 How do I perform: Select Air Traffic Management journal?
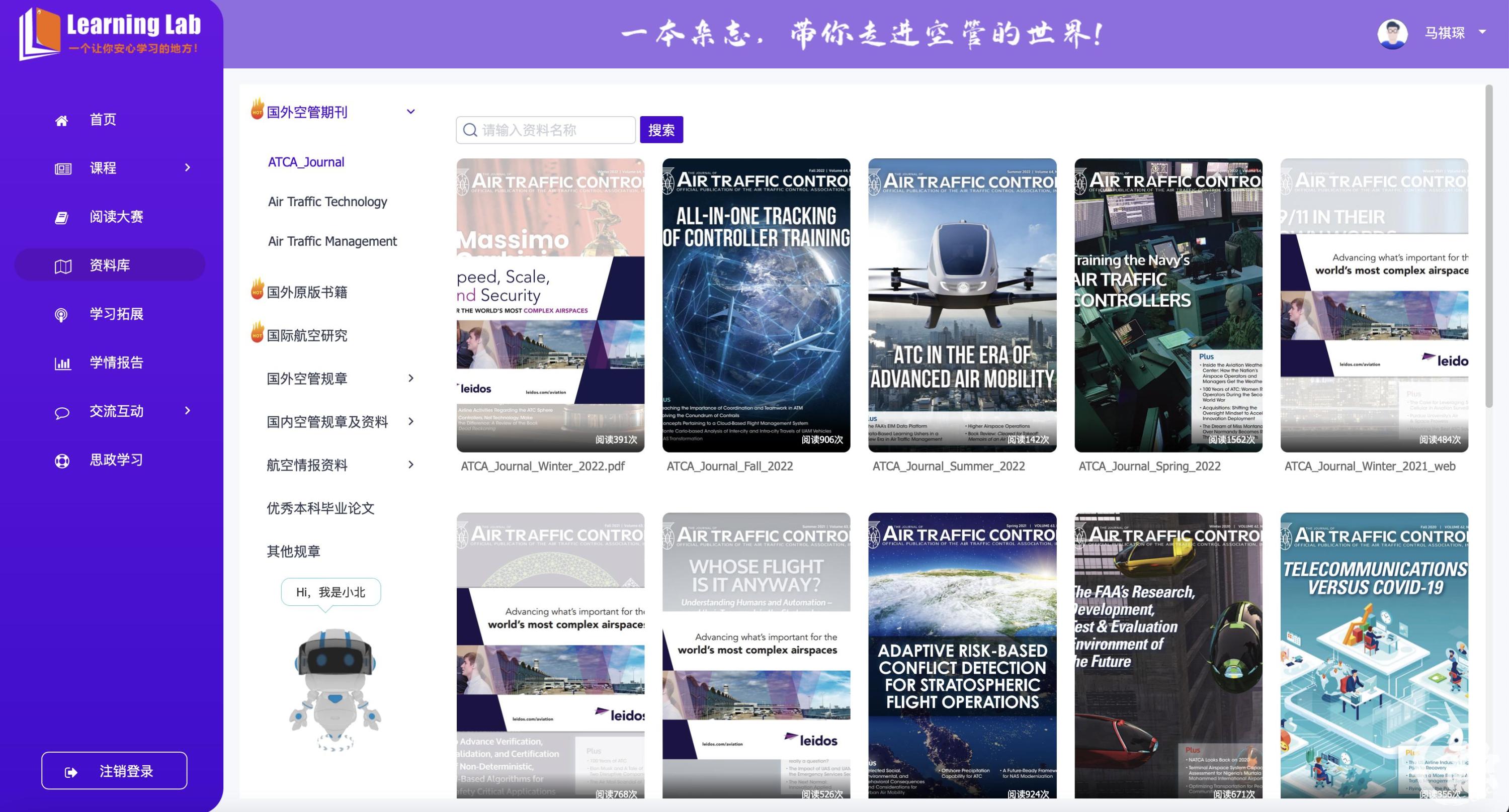pyautogui.click(x=332, y=241)
